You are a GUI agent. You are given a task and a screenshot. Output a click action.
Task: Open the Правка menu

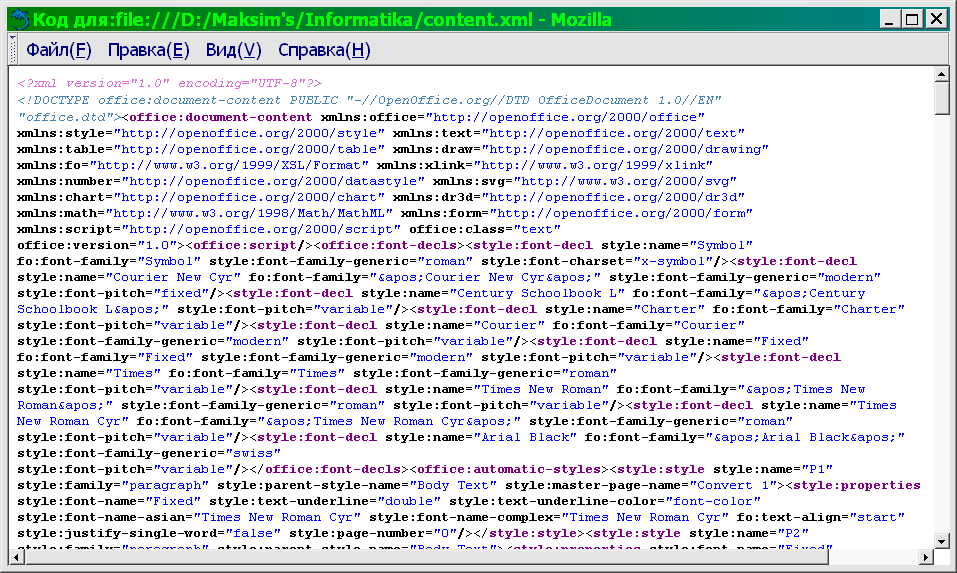(x=148, y=50)
